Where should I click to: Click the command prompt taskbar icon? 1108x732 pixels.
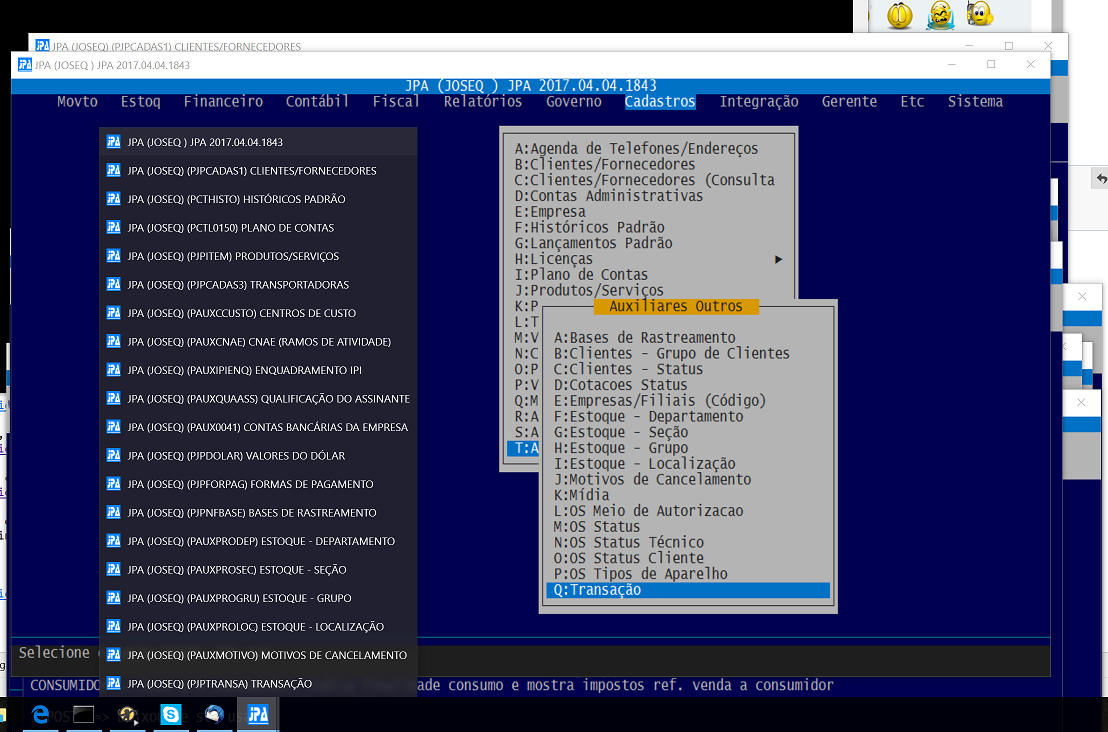point(84,715)
